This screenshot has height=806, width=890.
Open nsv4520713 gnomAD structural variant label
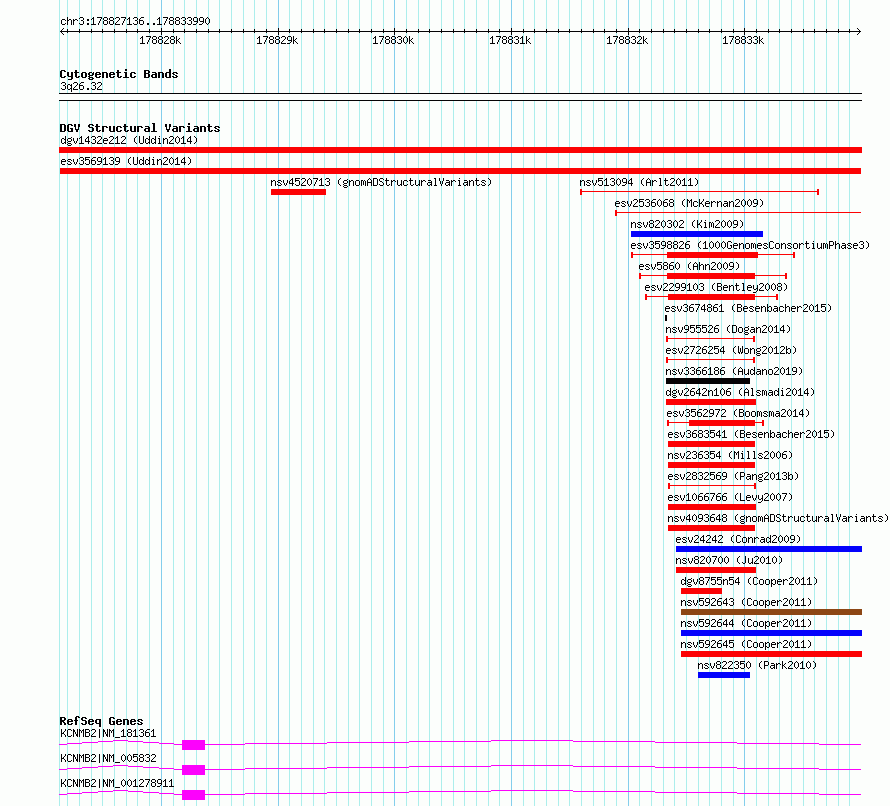click(x=381, y=182)
